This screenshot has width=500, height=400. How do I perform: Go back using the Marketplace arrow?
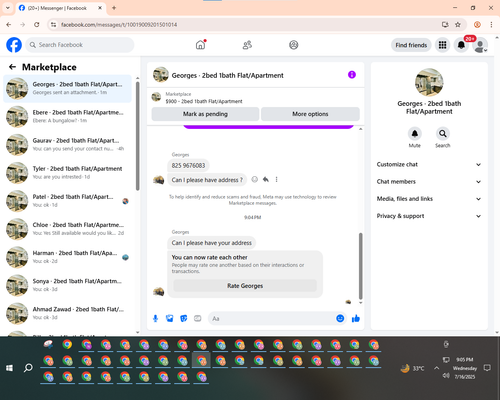click(x=12, y=67)
